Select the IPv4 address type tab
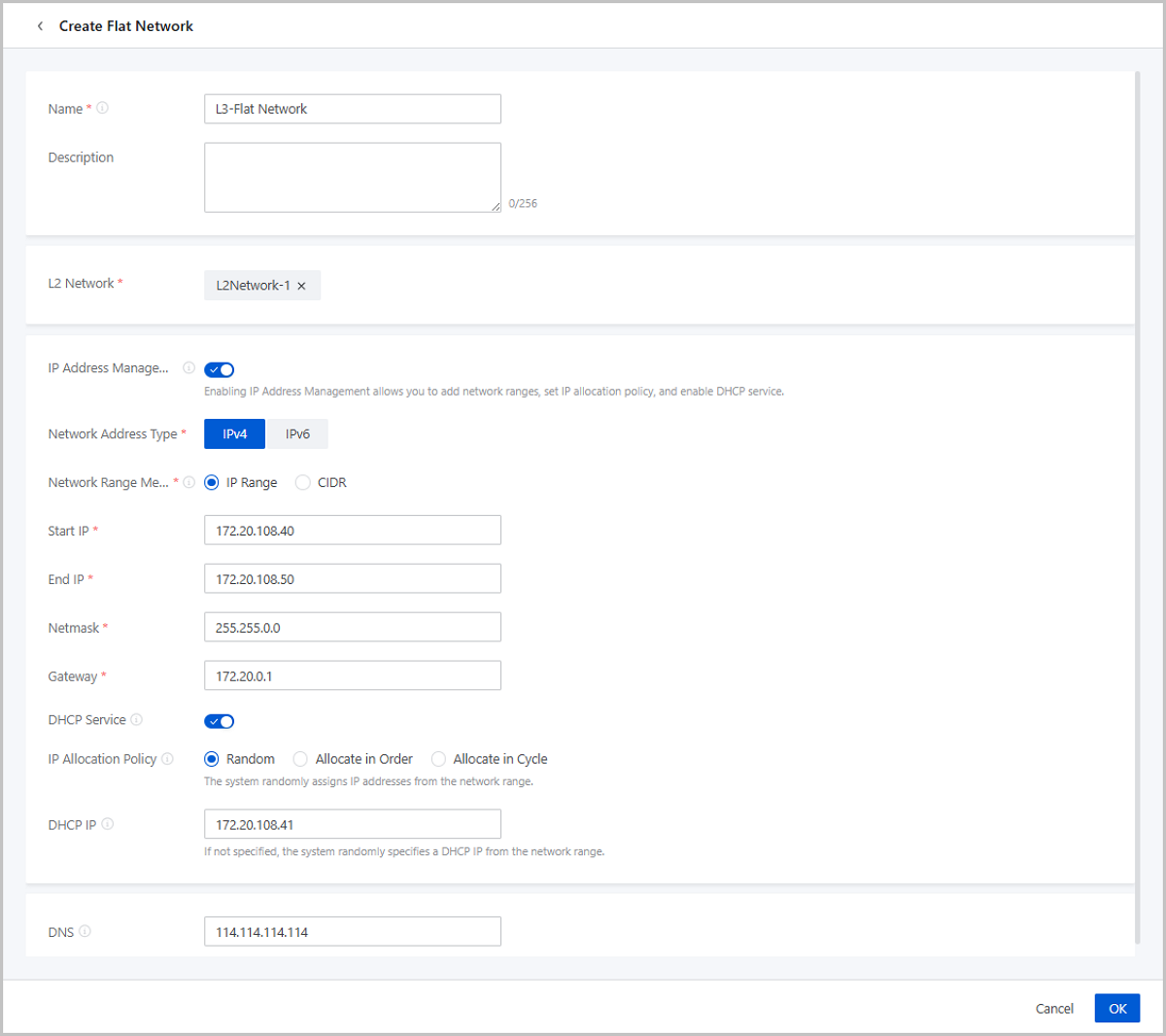 point(234,434)
